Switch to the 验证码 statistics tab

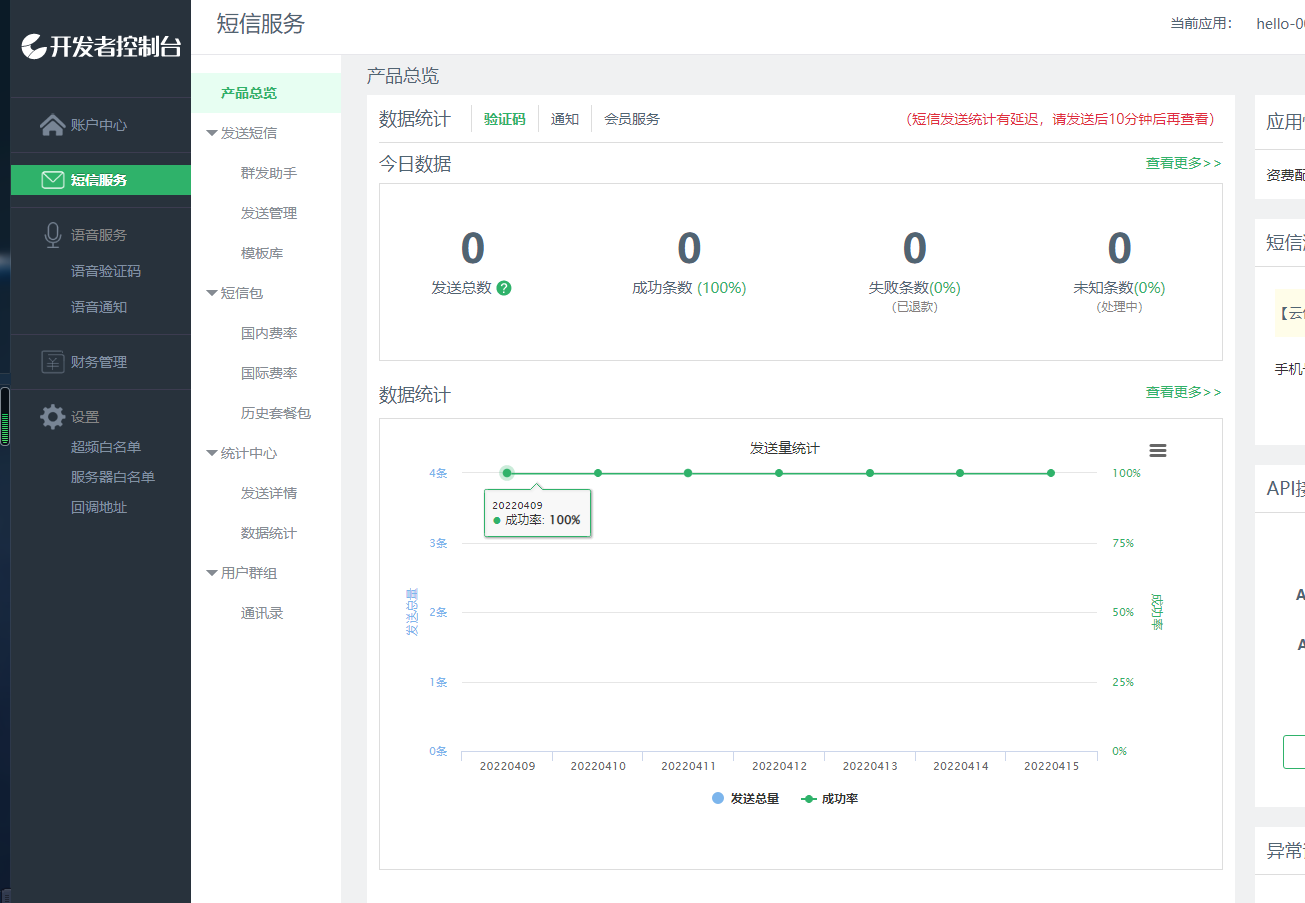tap(505, 118)
